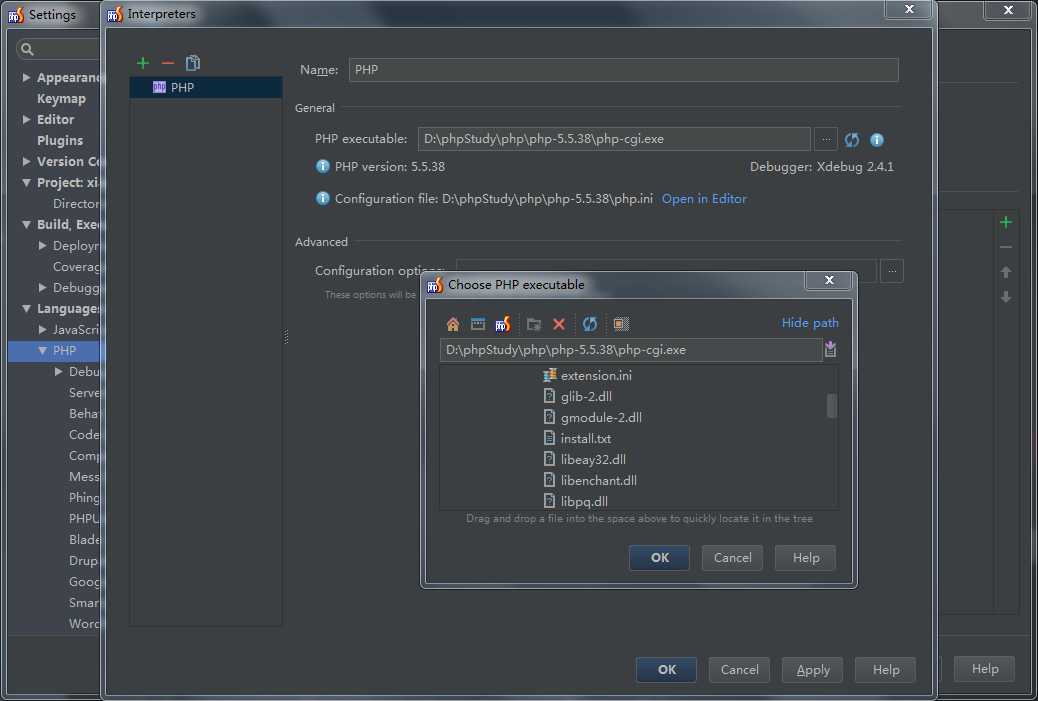This screenshot has width=1038, height=701.
Task: Open php.ini via Open in Editor link
Action: point(704,199)
